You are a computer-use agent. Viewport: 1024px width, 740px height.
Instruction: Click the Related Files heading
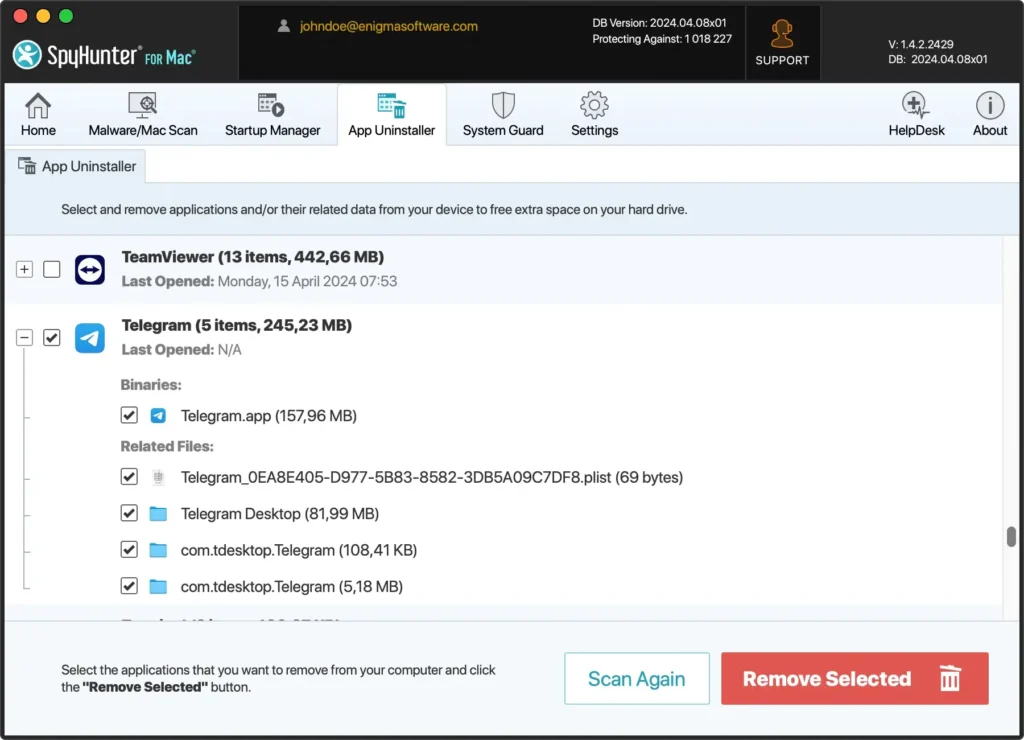[167, 447]
